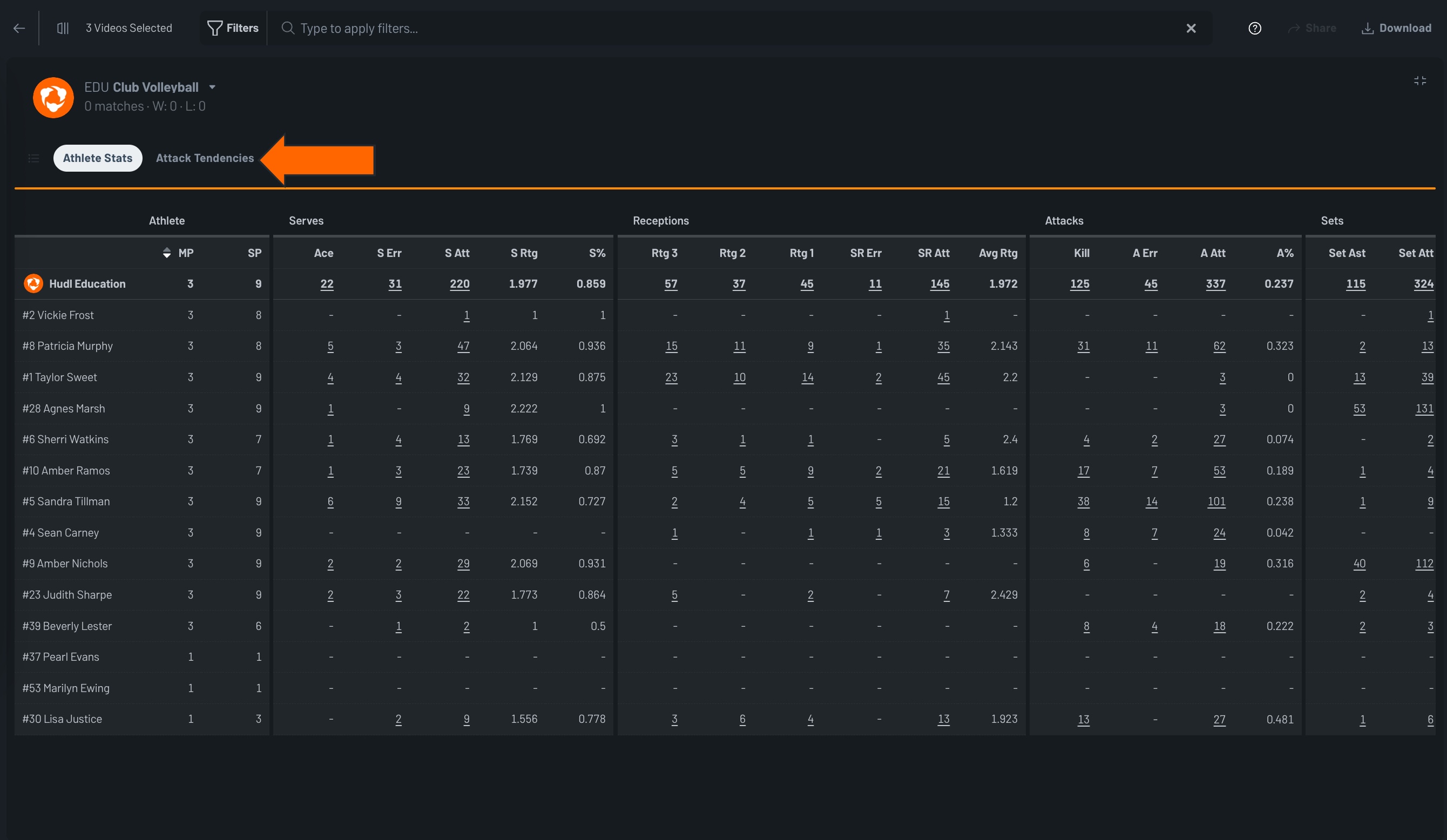Open Hudl Education attack attempts value 337
The width and height of the screenshot is (1447, 840).
point(1215,284)
